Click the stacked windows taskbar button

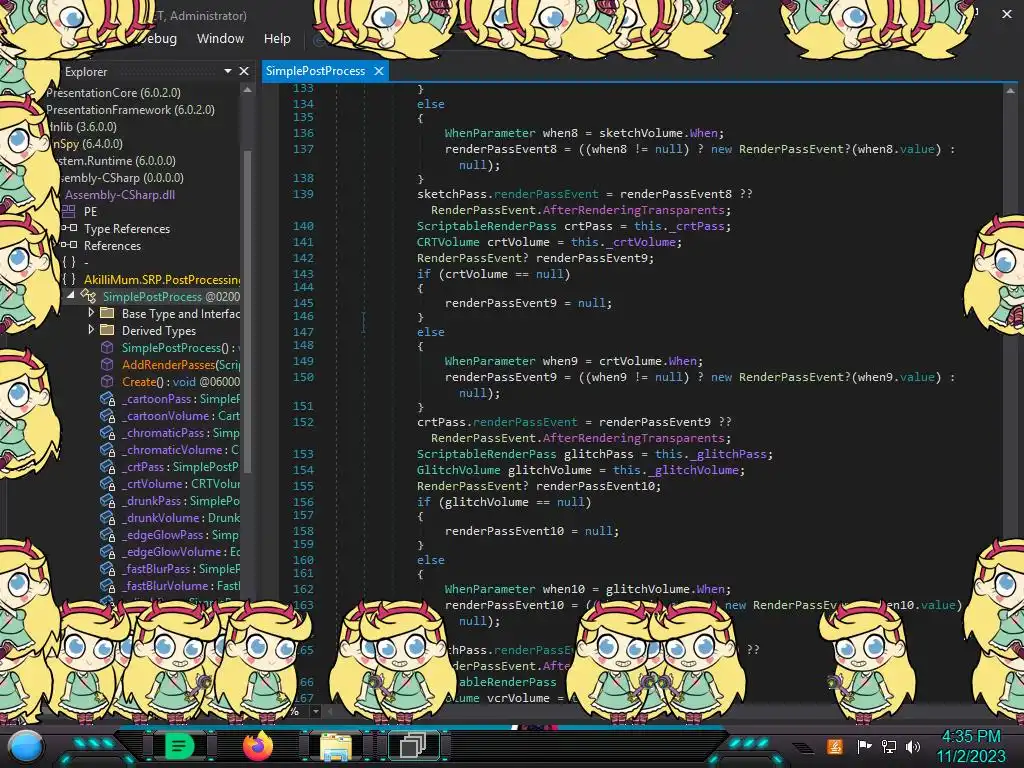coord(413,746)
